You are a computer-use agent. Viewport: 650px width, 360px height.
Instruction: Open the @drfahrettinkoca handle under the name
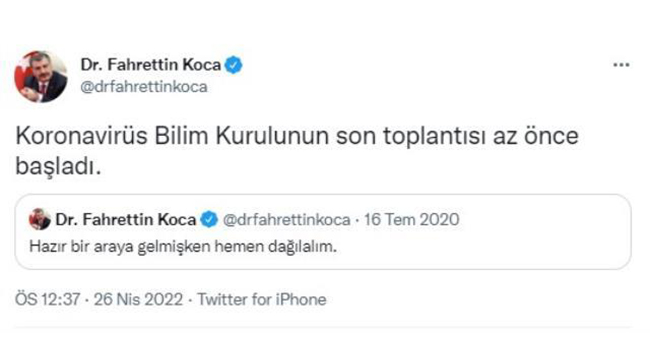144,87
